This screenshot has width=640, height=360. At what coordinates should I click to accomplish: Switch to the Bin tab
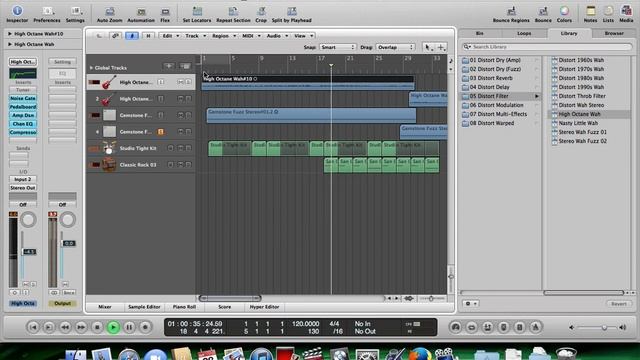point(480,33)
